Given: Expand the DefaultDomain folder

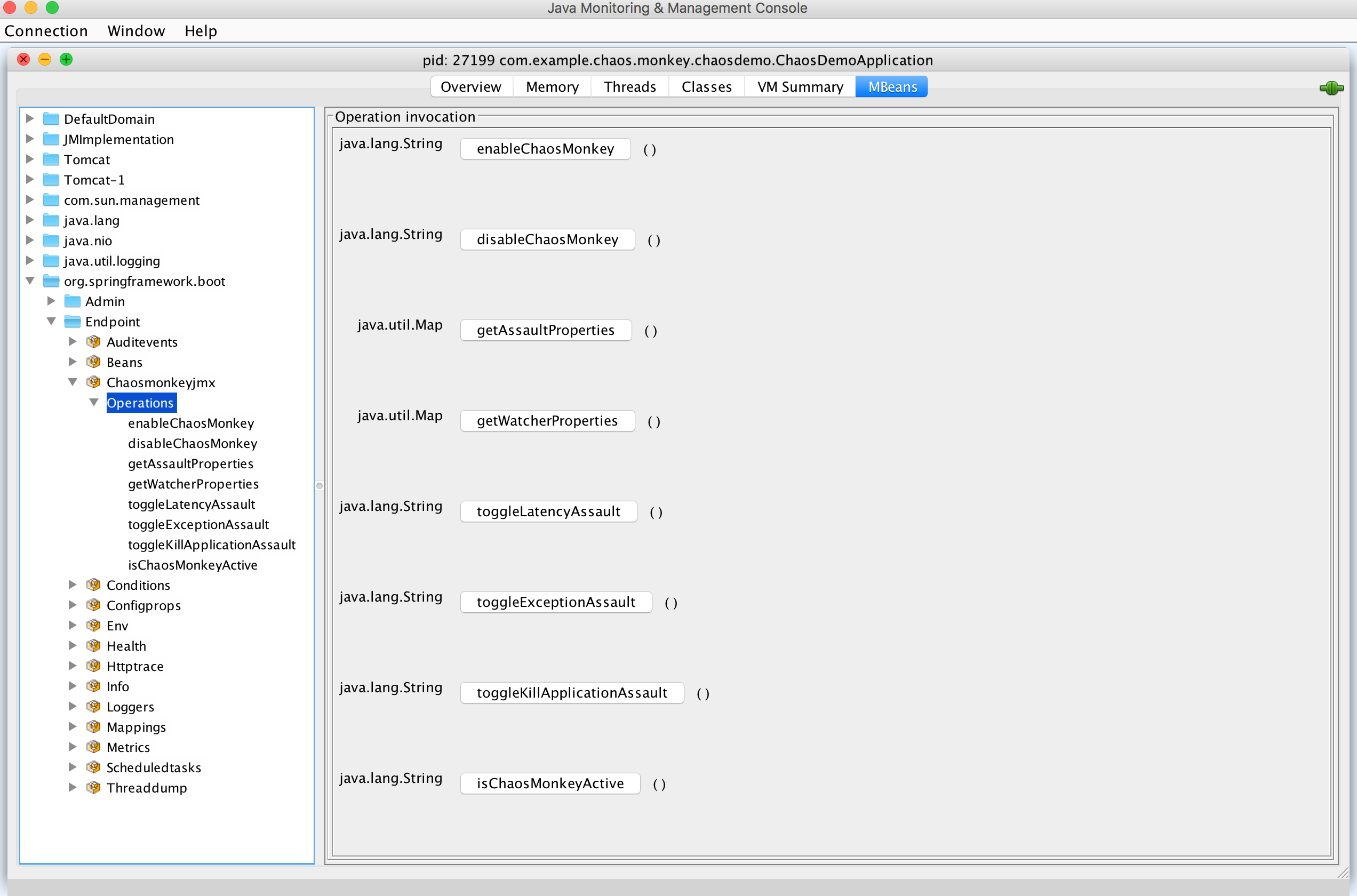Looking at the screenshot, I should click(30, 118).
